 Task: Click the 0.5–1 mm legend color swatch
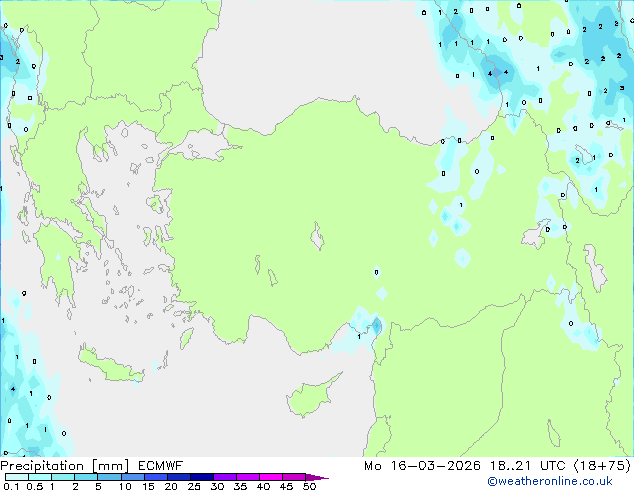coord(40,477)
